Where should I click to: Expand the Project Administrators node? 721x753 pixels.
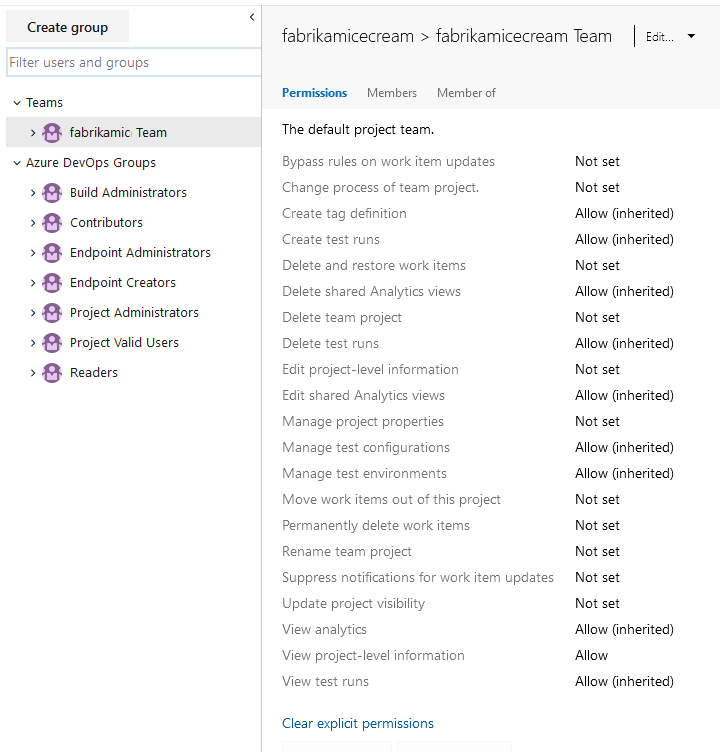33,313
